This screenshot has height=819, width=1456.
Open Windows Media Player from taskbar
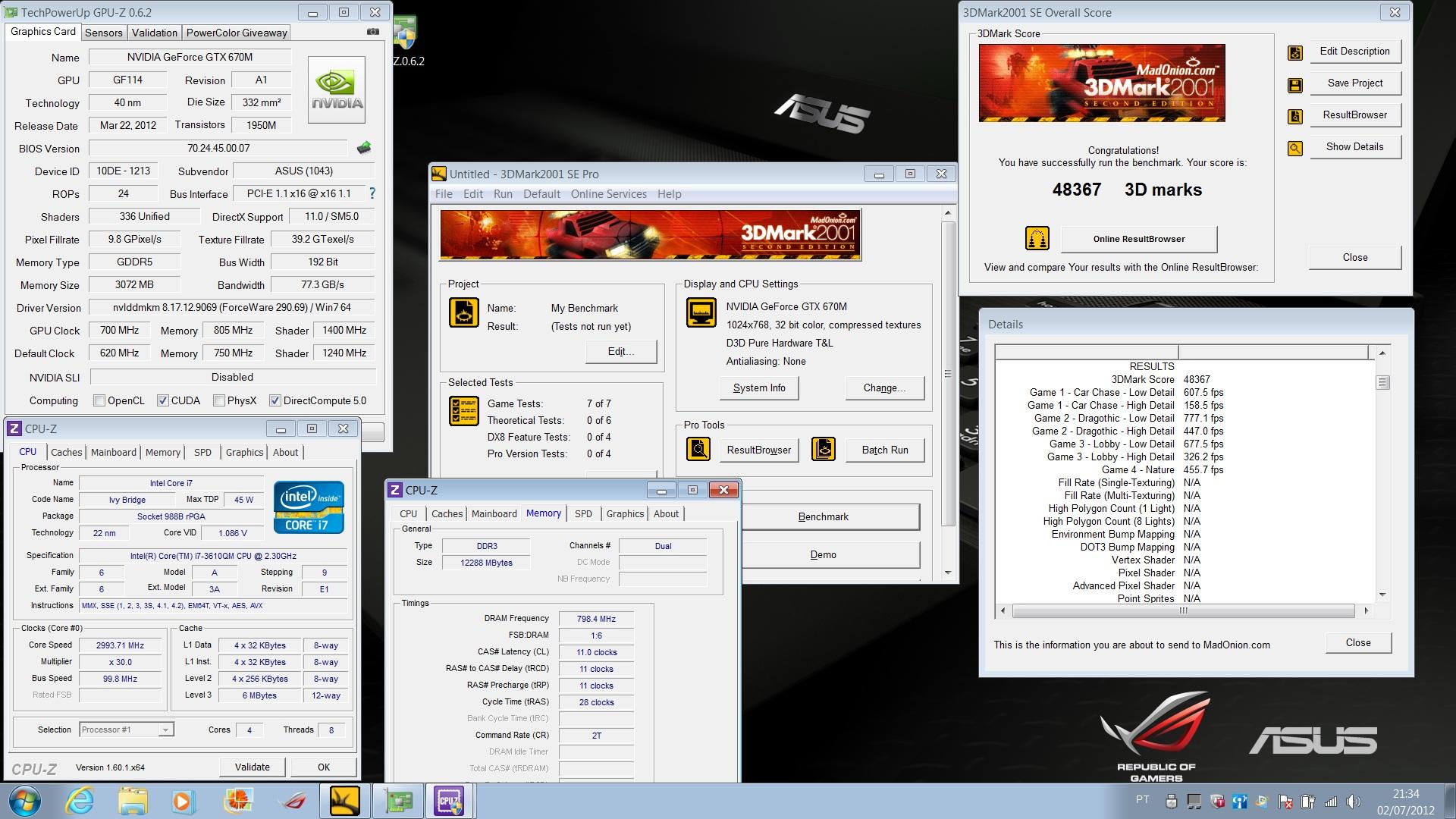pos(183,801)
